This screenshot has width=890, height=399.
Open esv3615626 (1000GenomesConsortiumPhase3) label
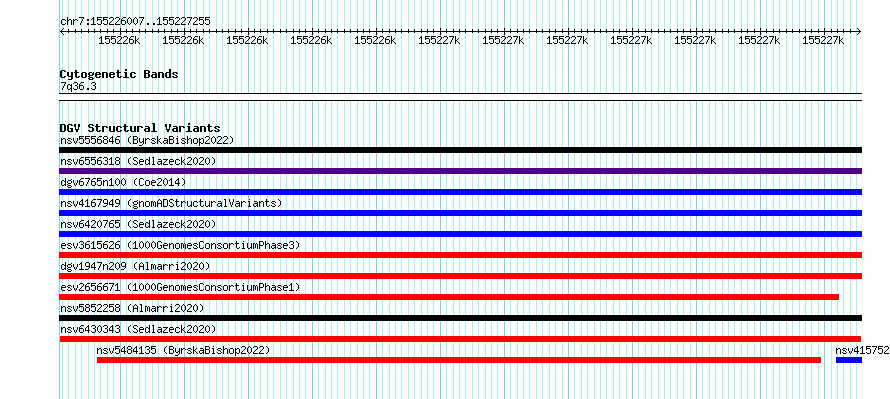(x=180, y=245)
